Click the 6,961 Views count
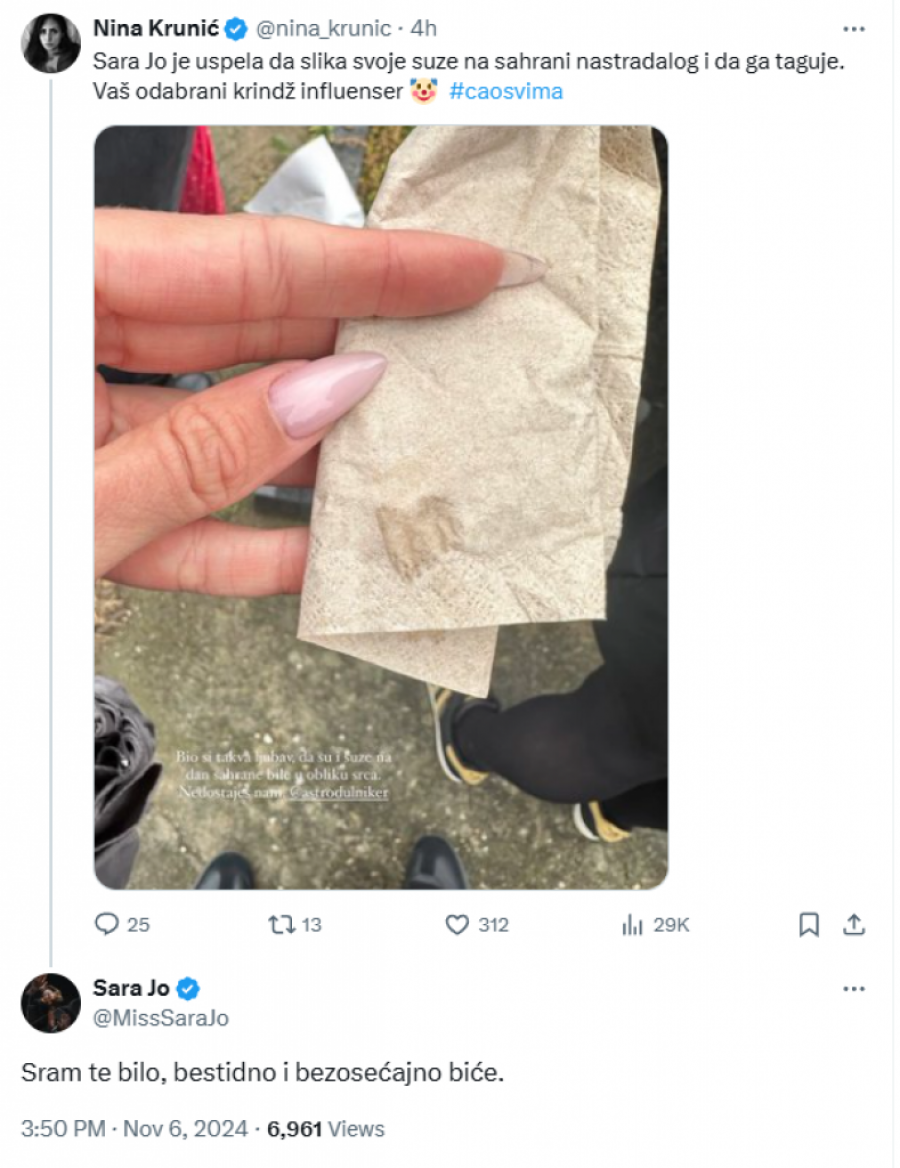900x1168 pixels. (326, 1129)
